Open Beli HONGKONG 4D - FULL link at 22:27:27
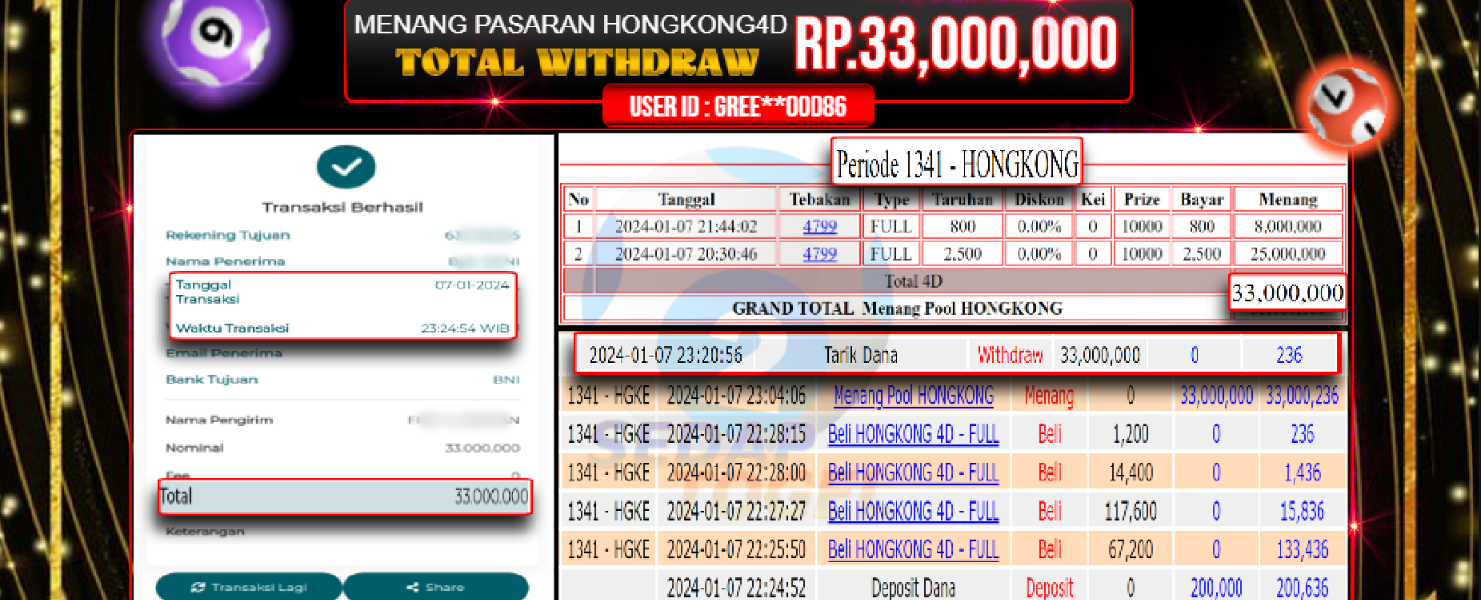Image resolution: width=1481 pixels, height=600 pixels. pyautogui.click(x=914, y=511)
